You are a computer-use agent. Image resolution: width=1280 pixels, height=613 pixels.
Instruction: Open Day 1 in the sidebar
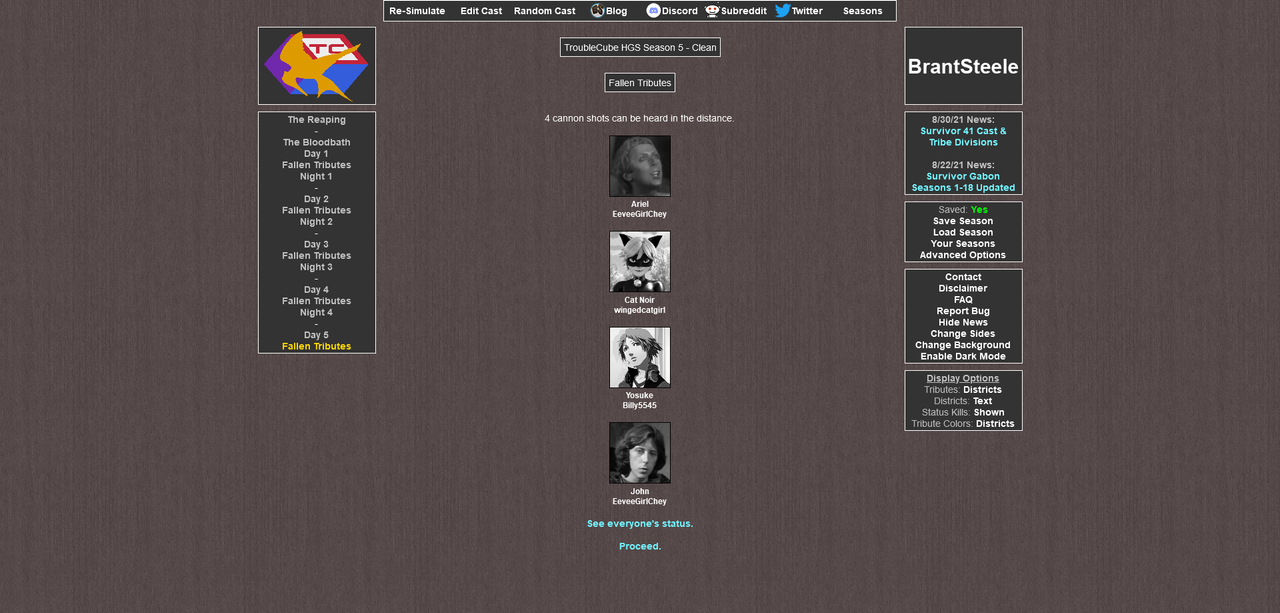(317, 154)
